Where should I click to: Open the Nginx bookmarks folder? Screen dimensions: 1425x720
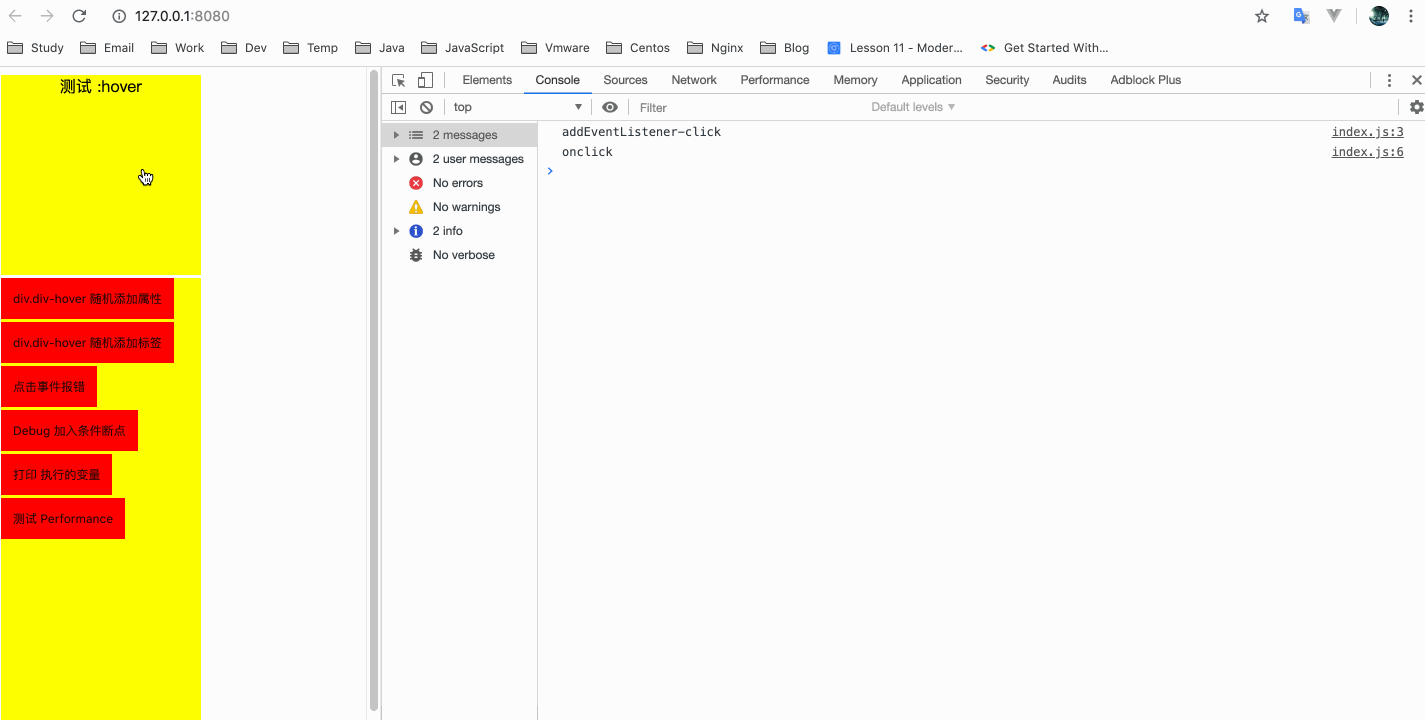pyautogui.click(x=715, y=48)
